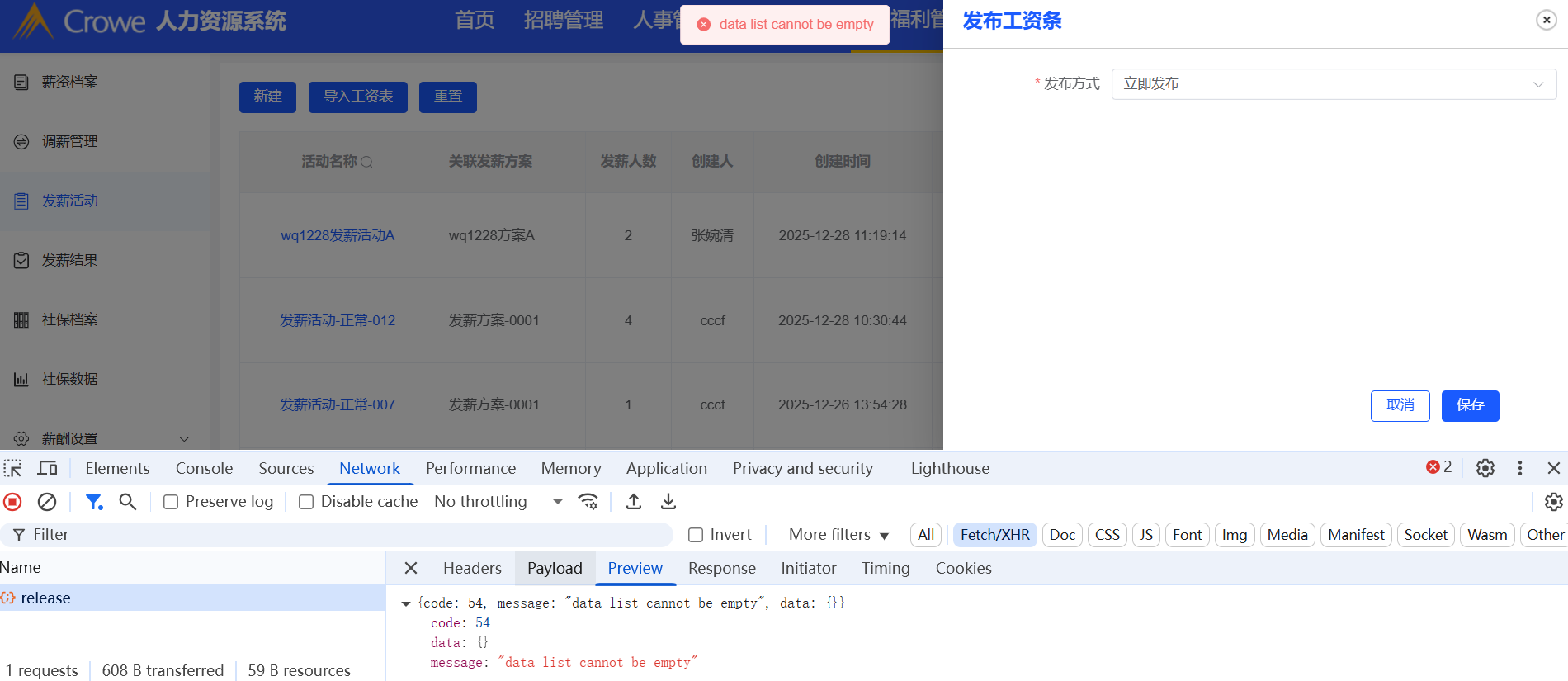
Task: Toggle the device toolbar icon
Action: click(x=48, y=469)
